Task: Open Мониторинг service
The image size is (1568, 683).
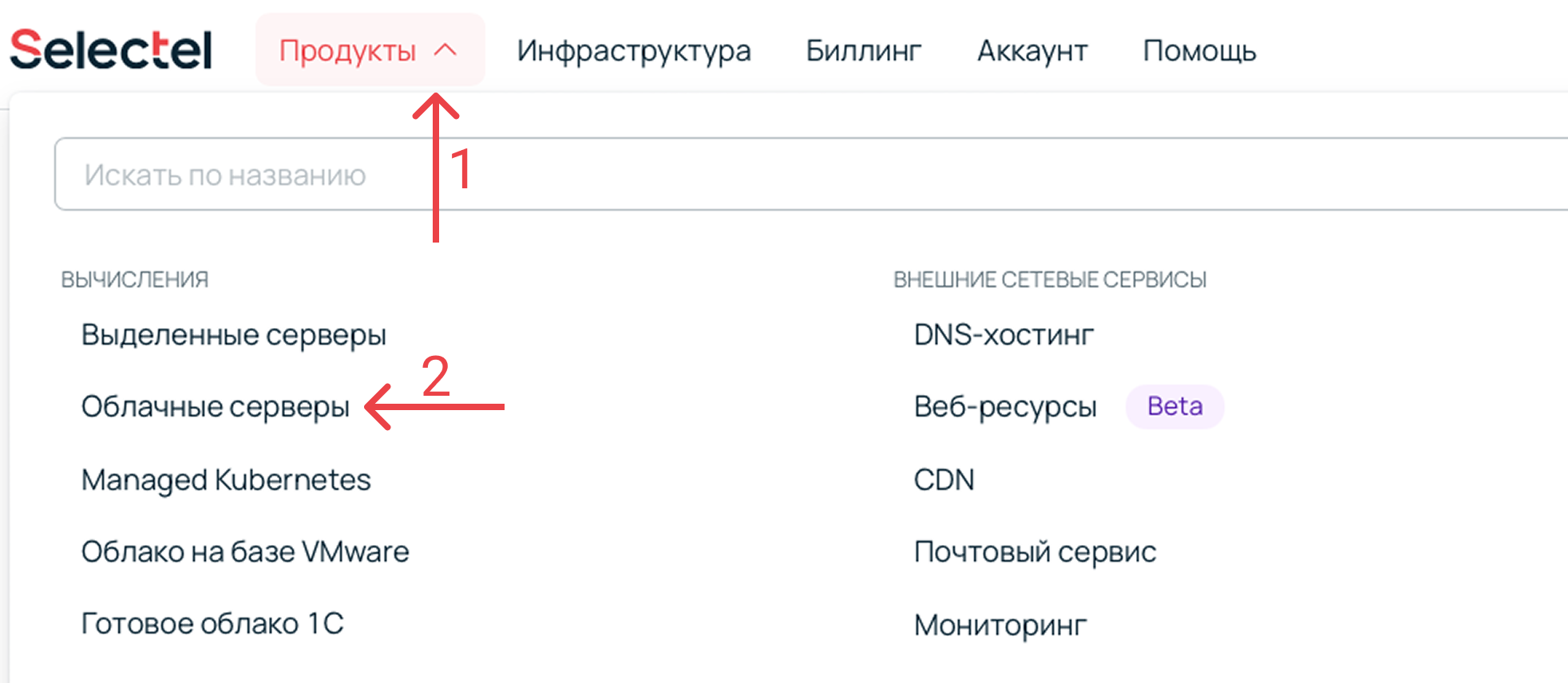Action: tap(1000, 625)
